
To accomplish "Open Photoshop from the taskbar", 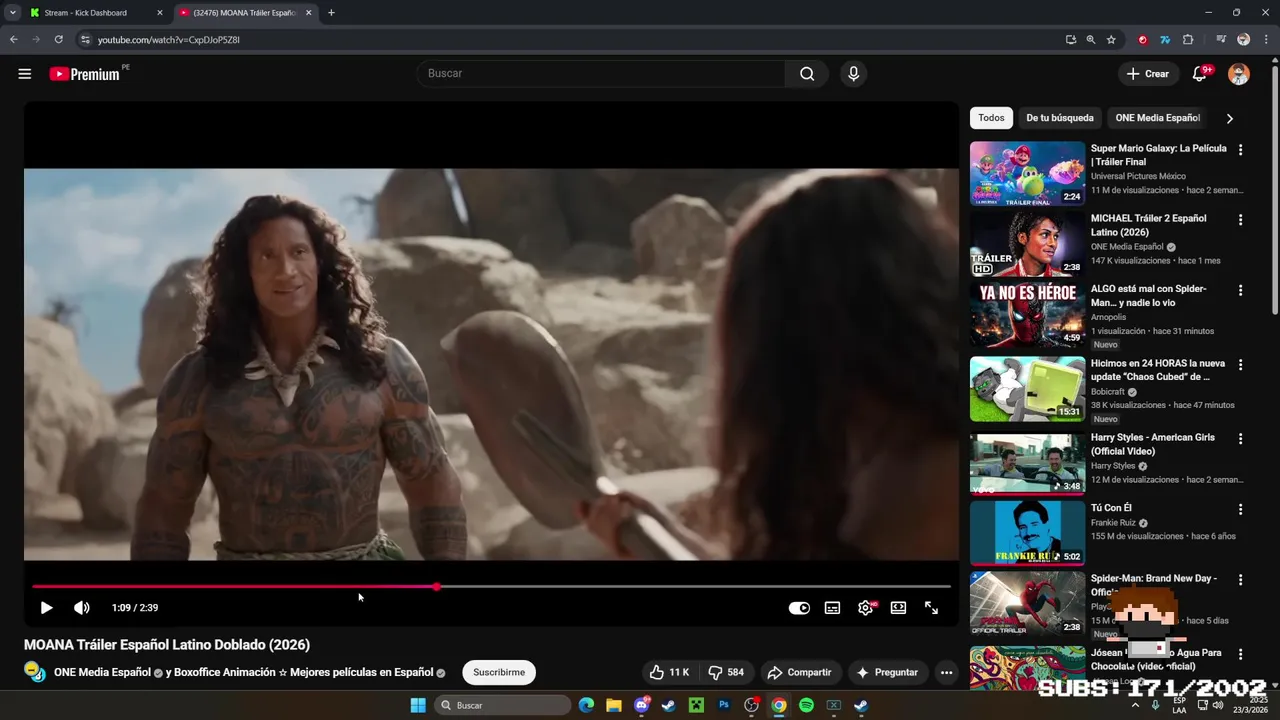I will click(x=724, y=705).
